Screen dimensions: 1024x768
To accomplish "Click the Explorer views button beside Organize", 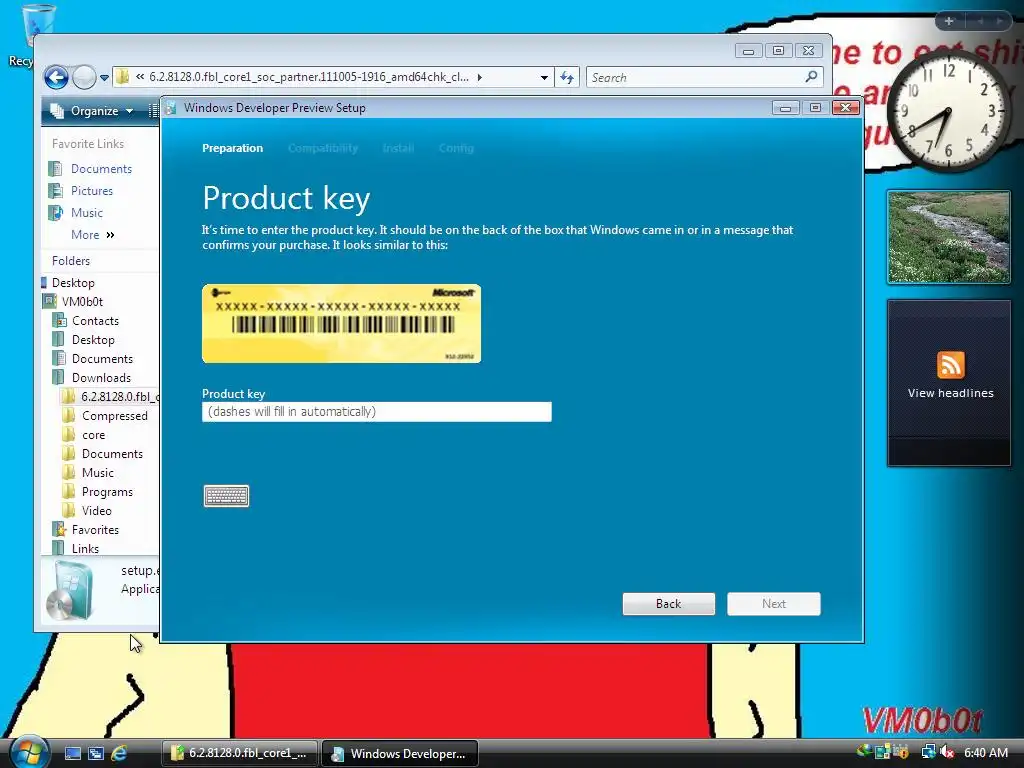I will click(x=153, y=111).
